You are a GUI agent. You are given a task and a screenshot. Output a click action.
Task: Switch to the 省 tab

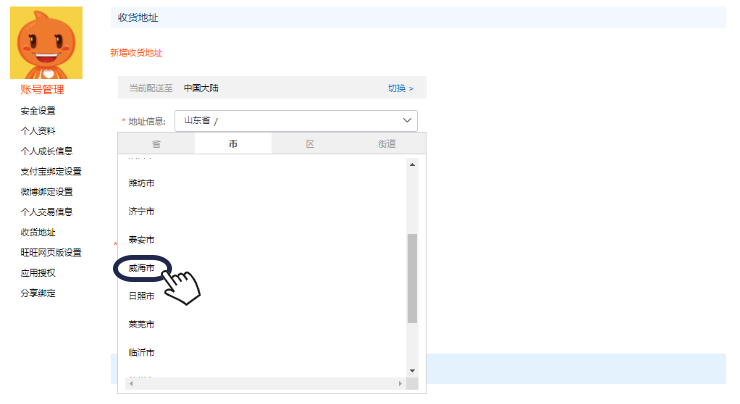coord(156,144)
